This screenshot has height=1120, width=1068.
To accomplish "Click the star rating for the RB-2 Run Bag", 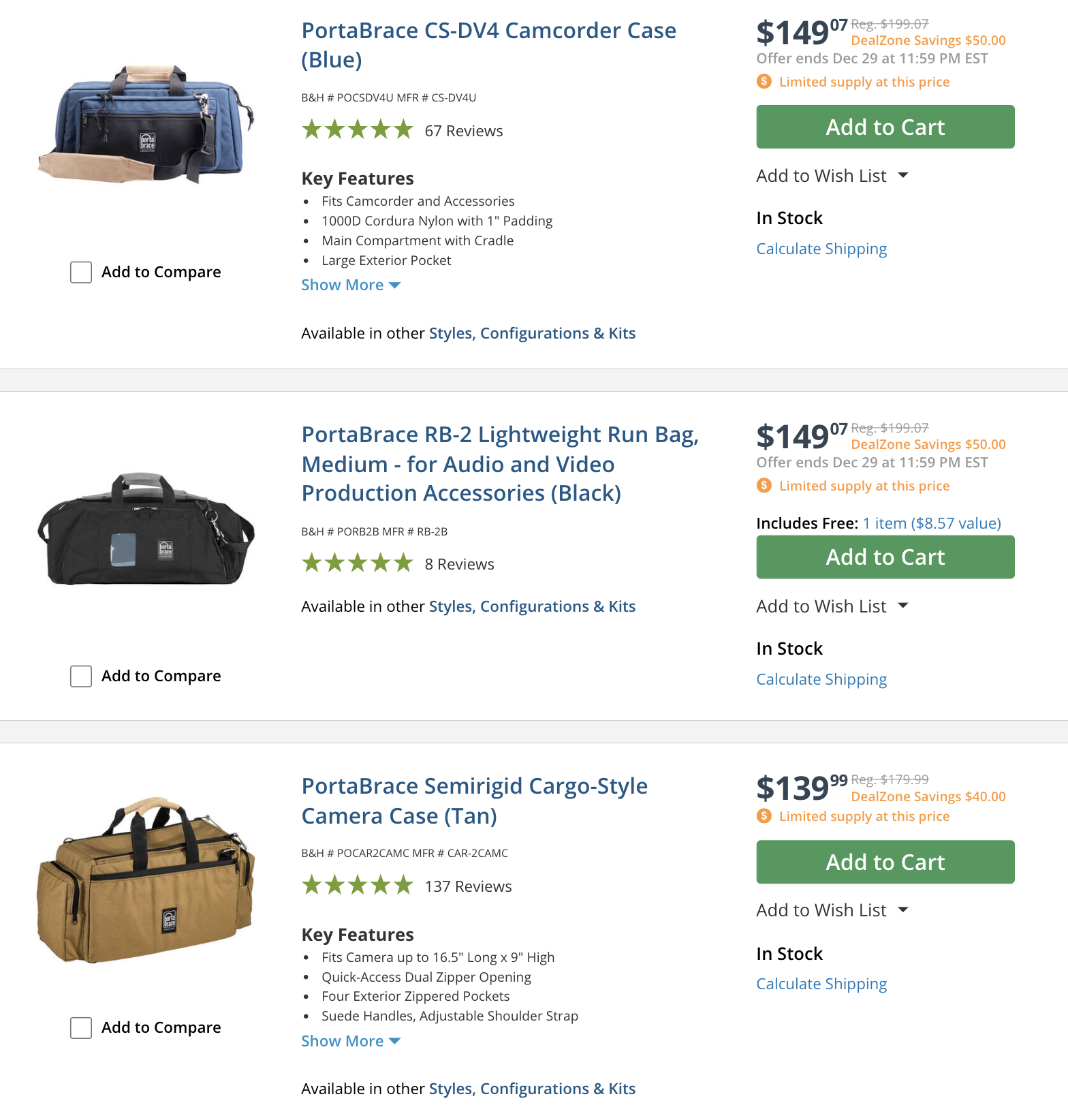I will point(358,563).
